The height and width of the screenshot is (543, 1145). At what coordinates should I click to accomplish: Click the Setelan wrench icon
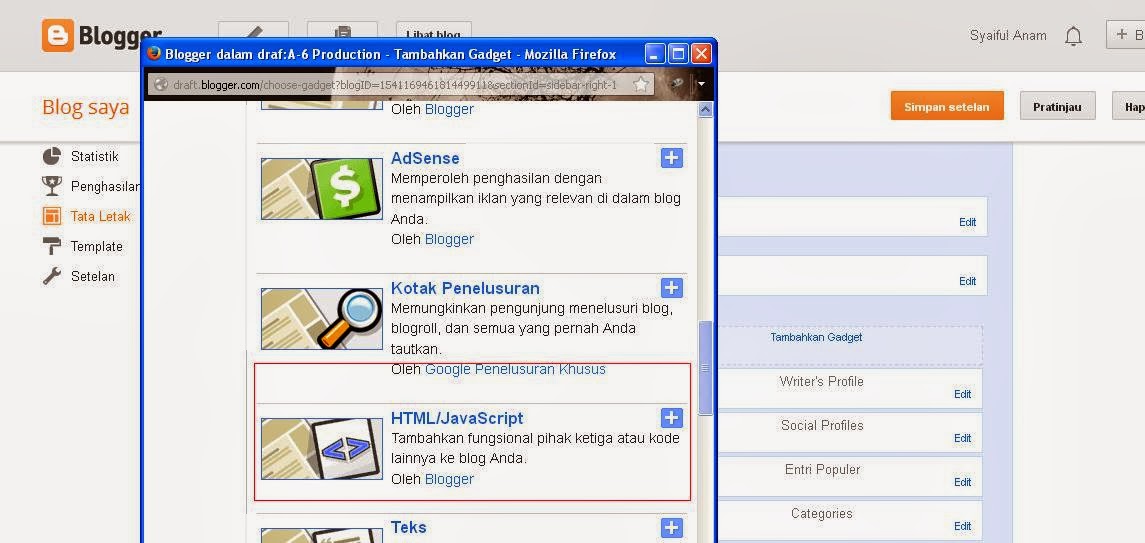click(52, 276)
